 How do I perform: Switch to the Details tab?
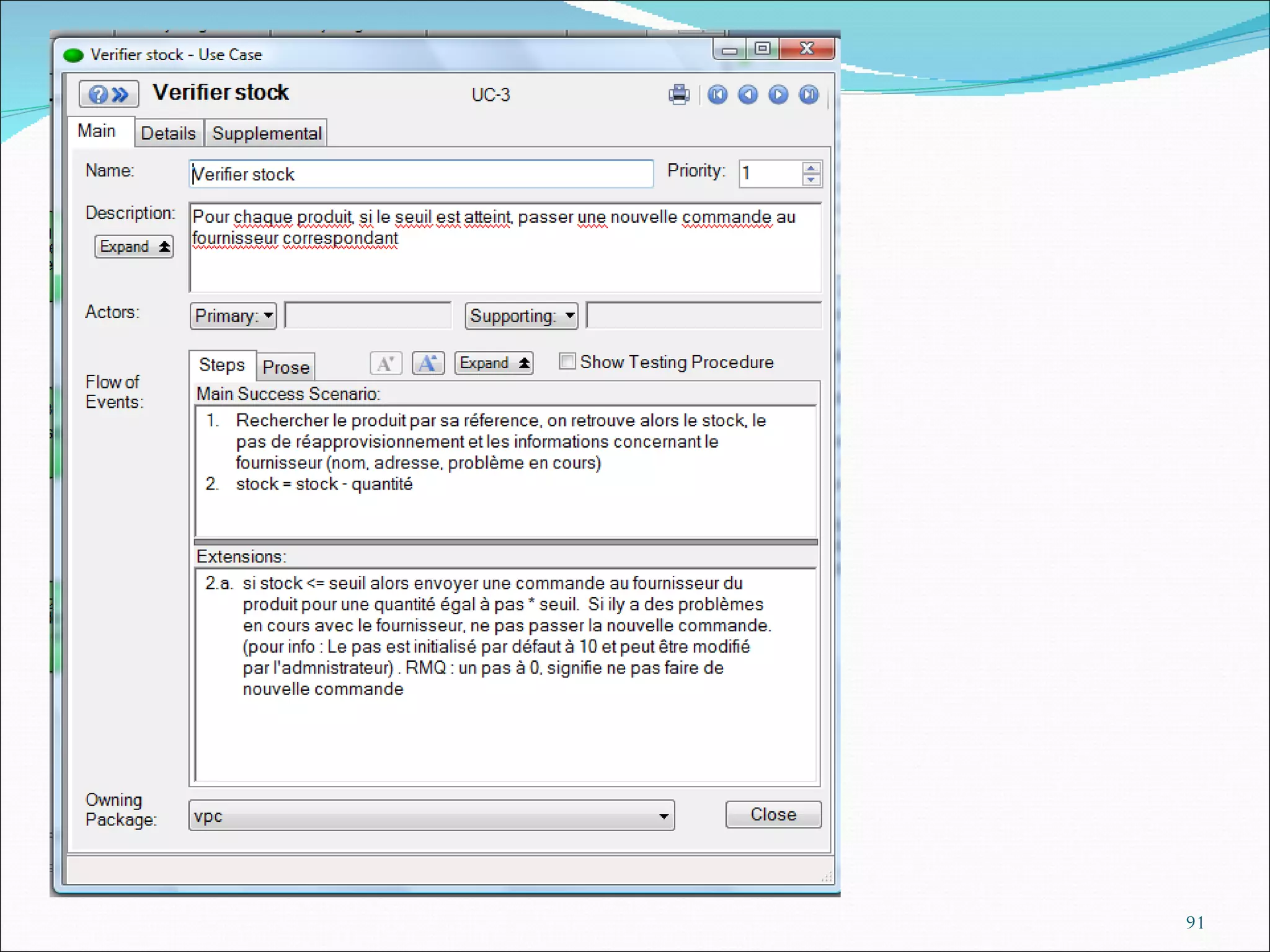pyautogui.click(x=168, y=133)
